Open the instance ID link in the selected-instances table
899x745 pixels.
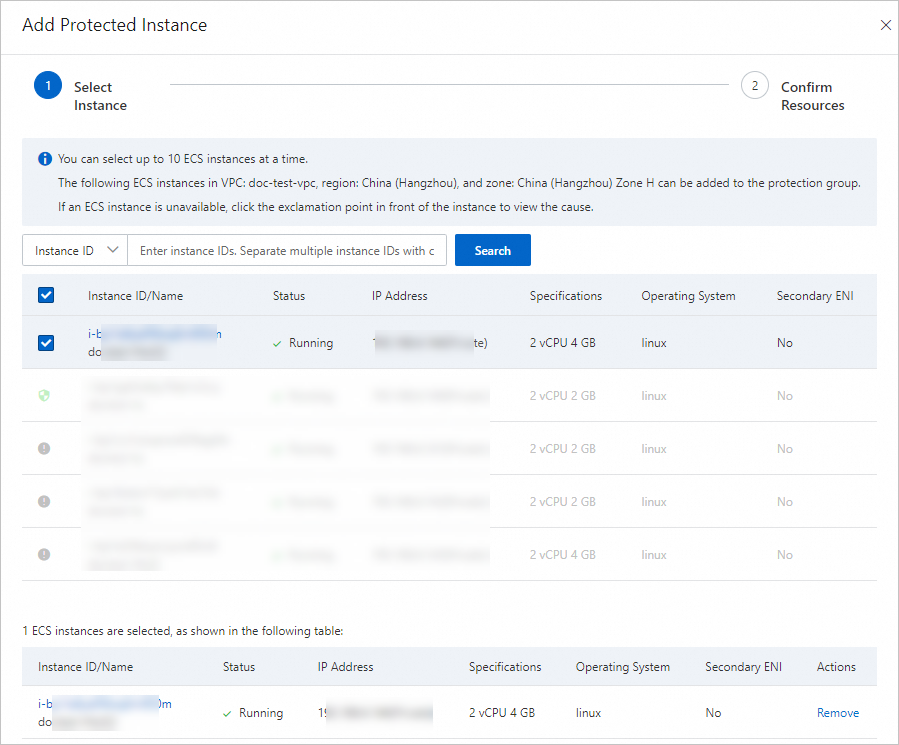105,704
